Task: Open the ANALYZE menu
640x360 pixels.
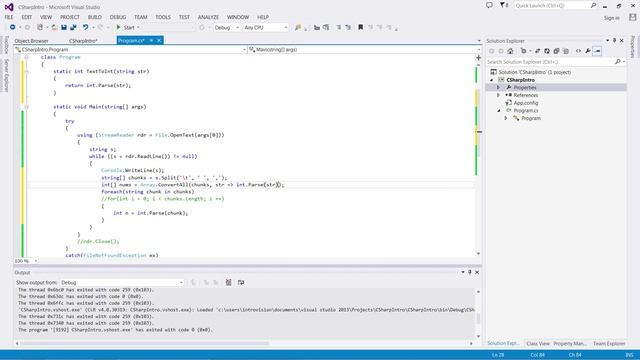Action: click(x=208, y=17)
